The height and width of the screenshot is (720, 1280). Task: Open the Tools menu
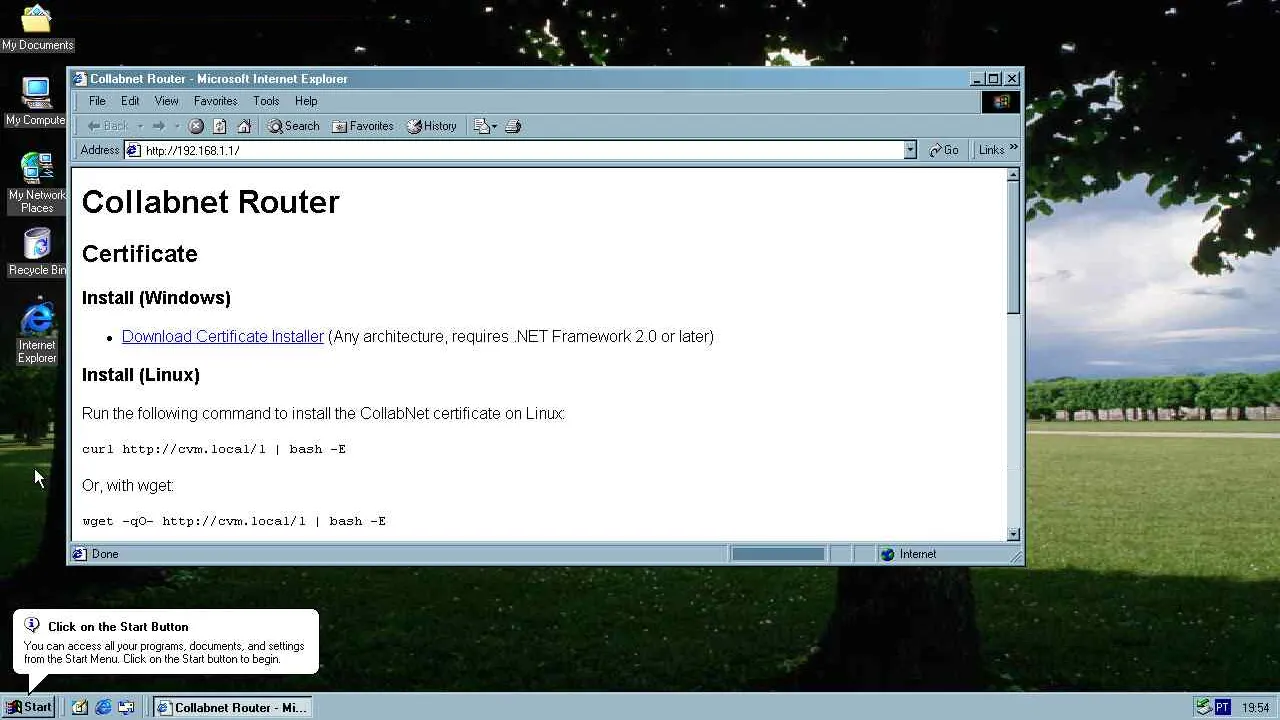[x=266, y=101]
